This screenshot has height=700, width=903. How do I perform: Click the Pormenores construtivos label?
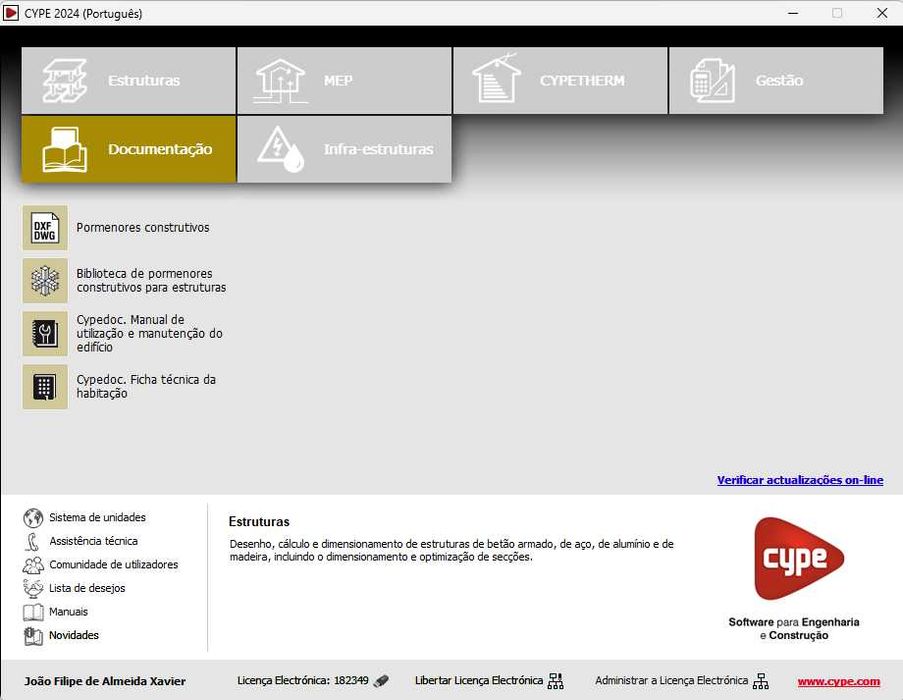click(x=143, y=228)
